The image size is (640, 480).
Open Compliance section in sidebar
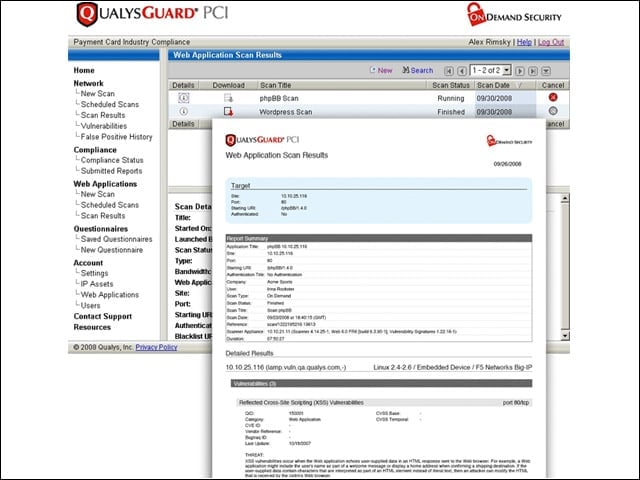tap(95, 150)
